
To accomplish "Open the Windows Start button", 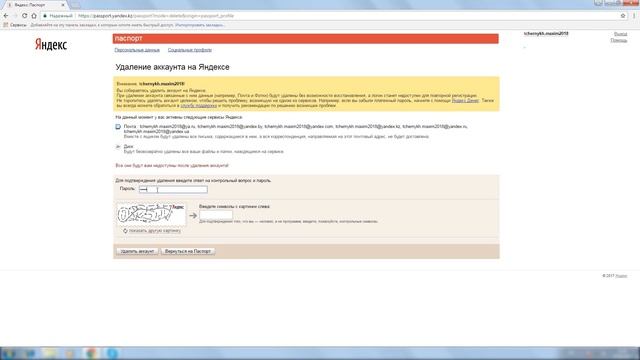I will 9,353.
